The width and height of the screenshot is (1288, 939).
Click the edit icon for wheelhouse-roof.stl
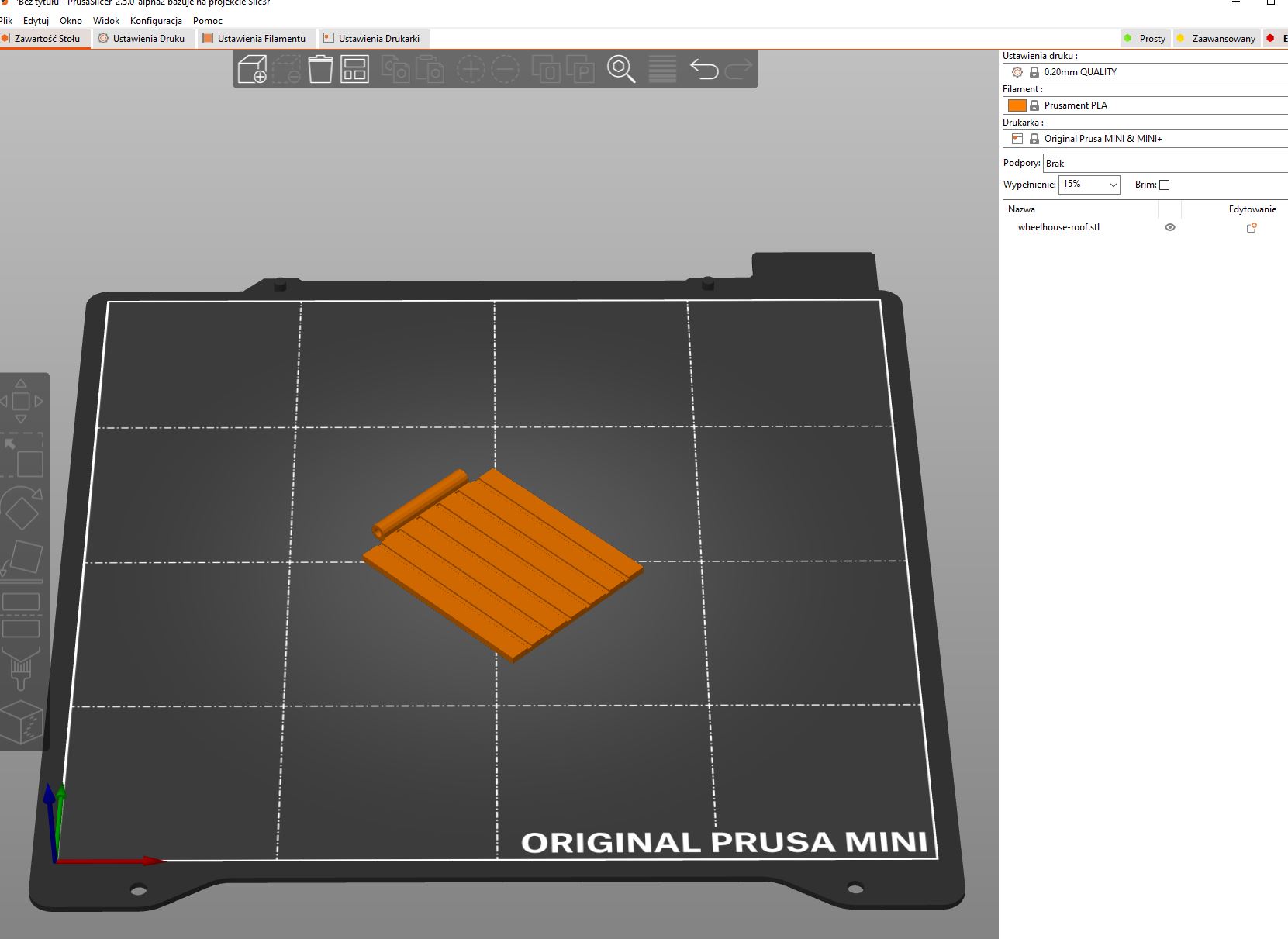(x=1252, y=227)
